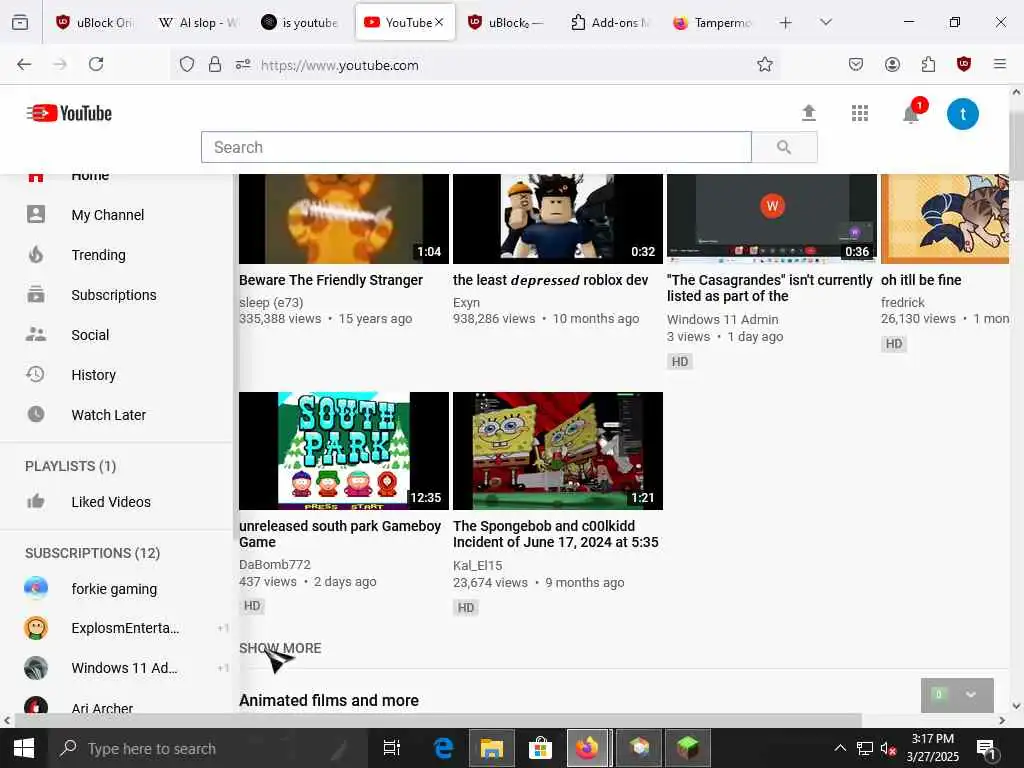
Task: Click the site permissions icon
Action: coord(243,64)
